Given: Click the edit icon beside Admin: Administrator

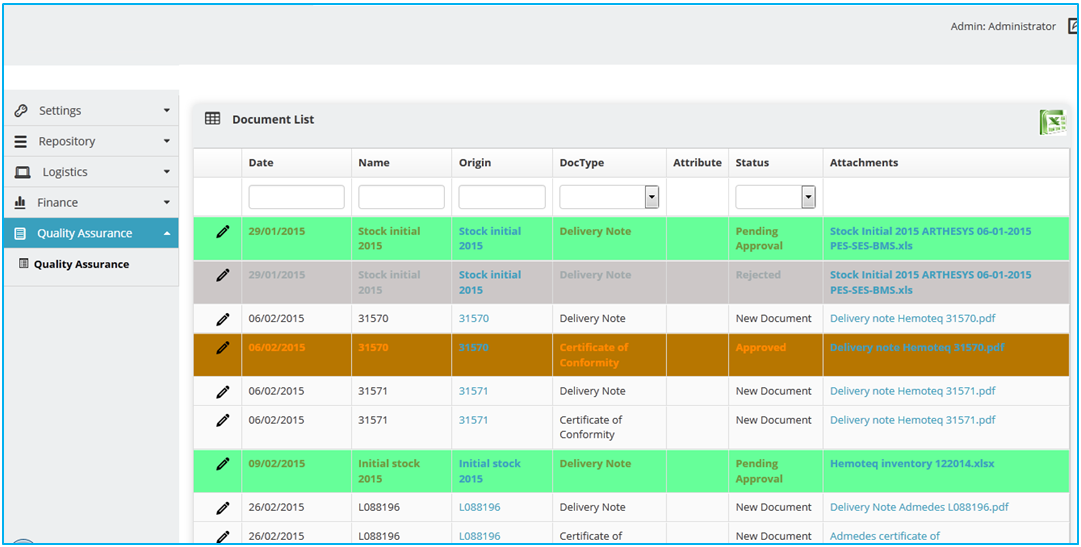Looking at the screenshot, I should pyautogui.click(x=1074, y=27).
